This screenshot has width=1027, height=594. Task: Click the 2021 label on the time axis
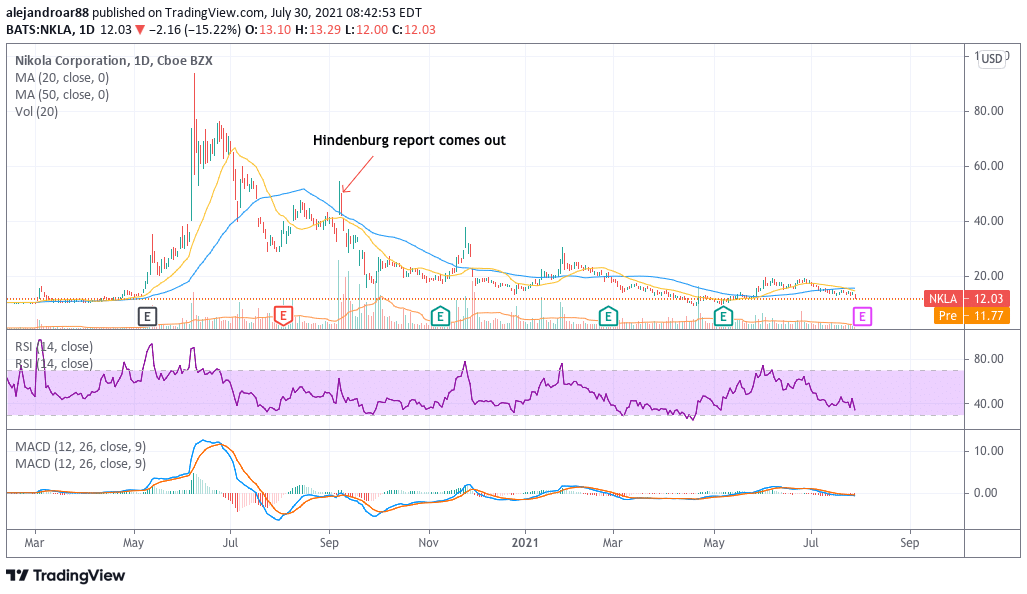525,542
